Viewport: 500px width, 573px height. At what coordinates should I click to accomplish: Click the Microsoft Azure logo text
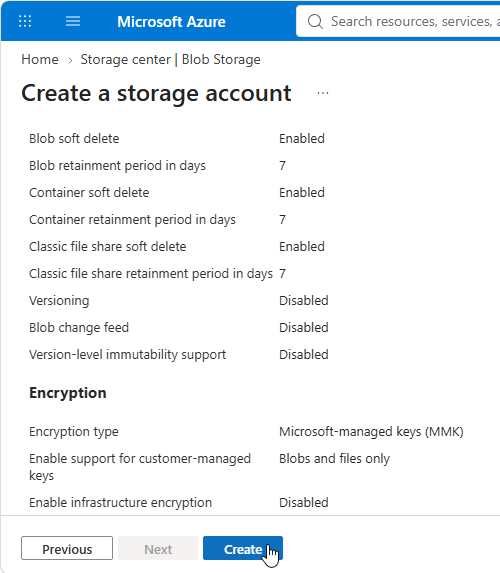tap(171, 22)
